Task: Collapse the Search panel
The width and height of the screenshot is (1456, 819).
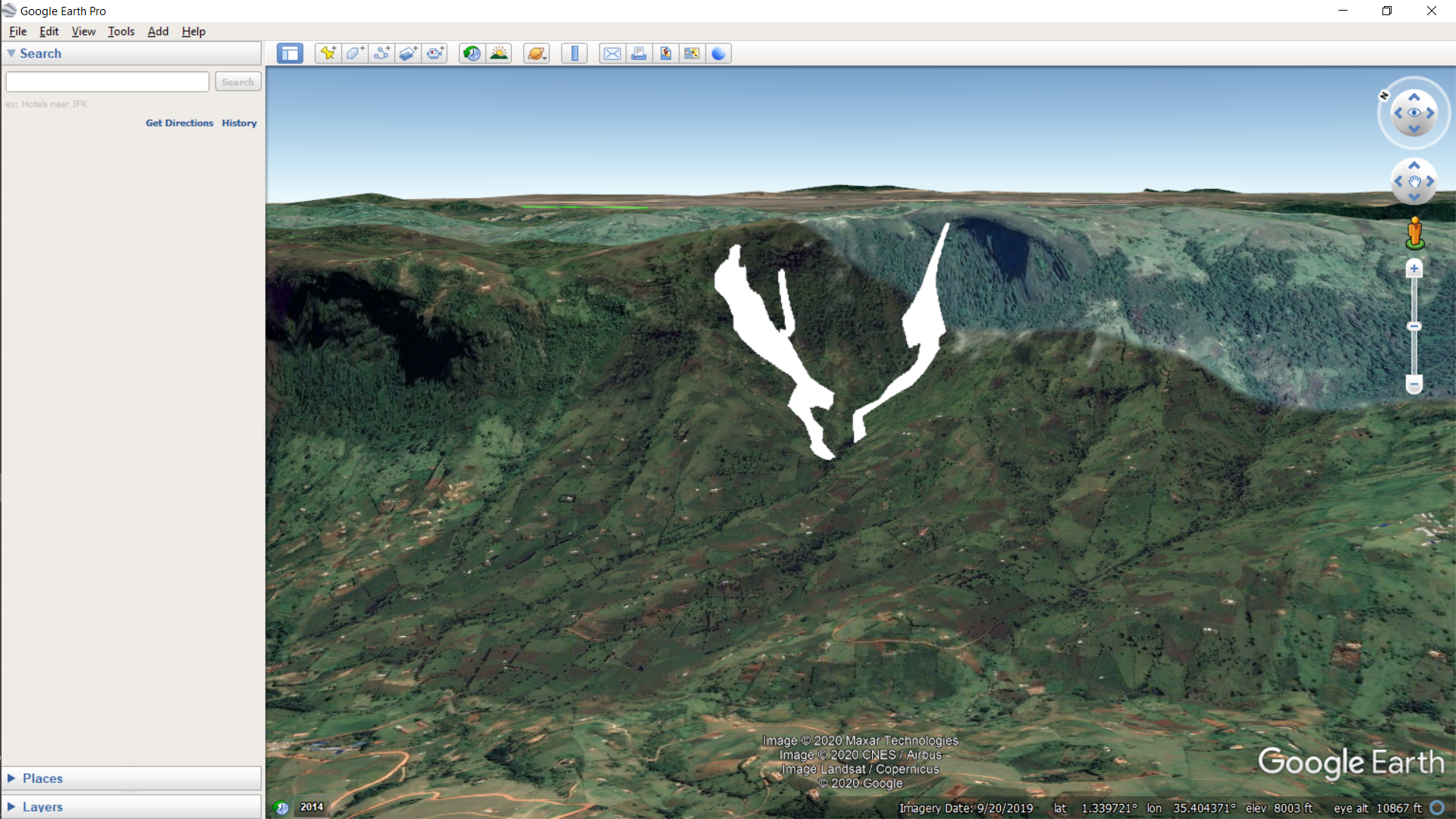Action: click(11, 53)
